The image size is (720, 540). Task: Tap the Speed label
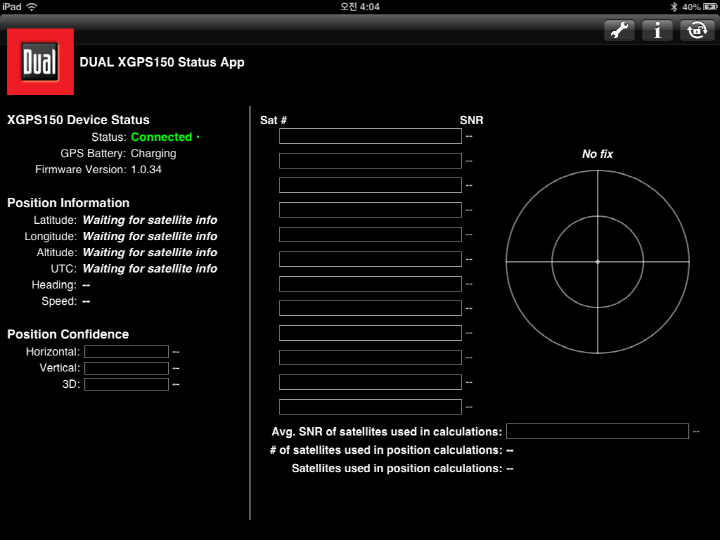[x=59, y=301]
